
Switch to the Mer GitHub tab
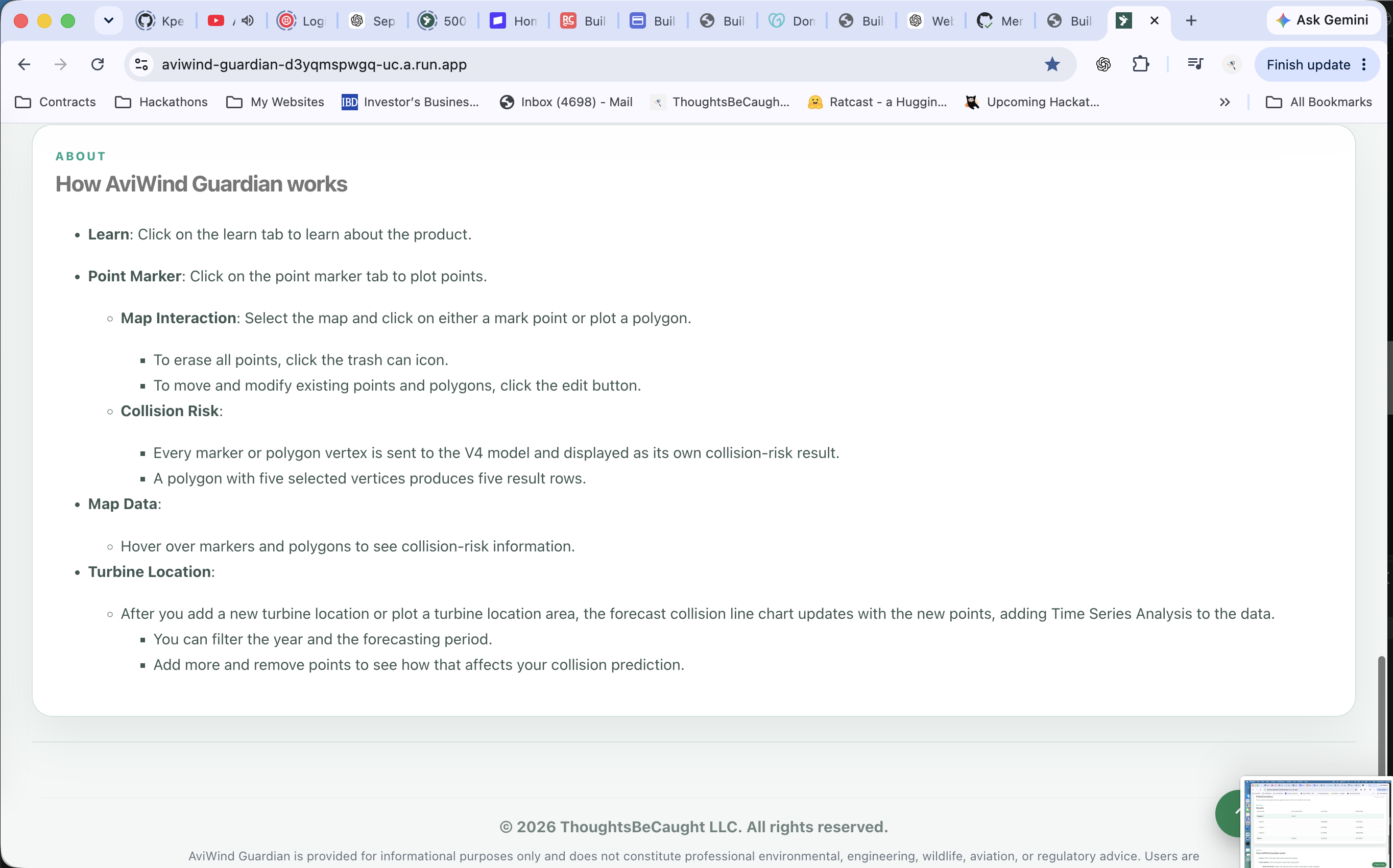tap(1000, 20)
